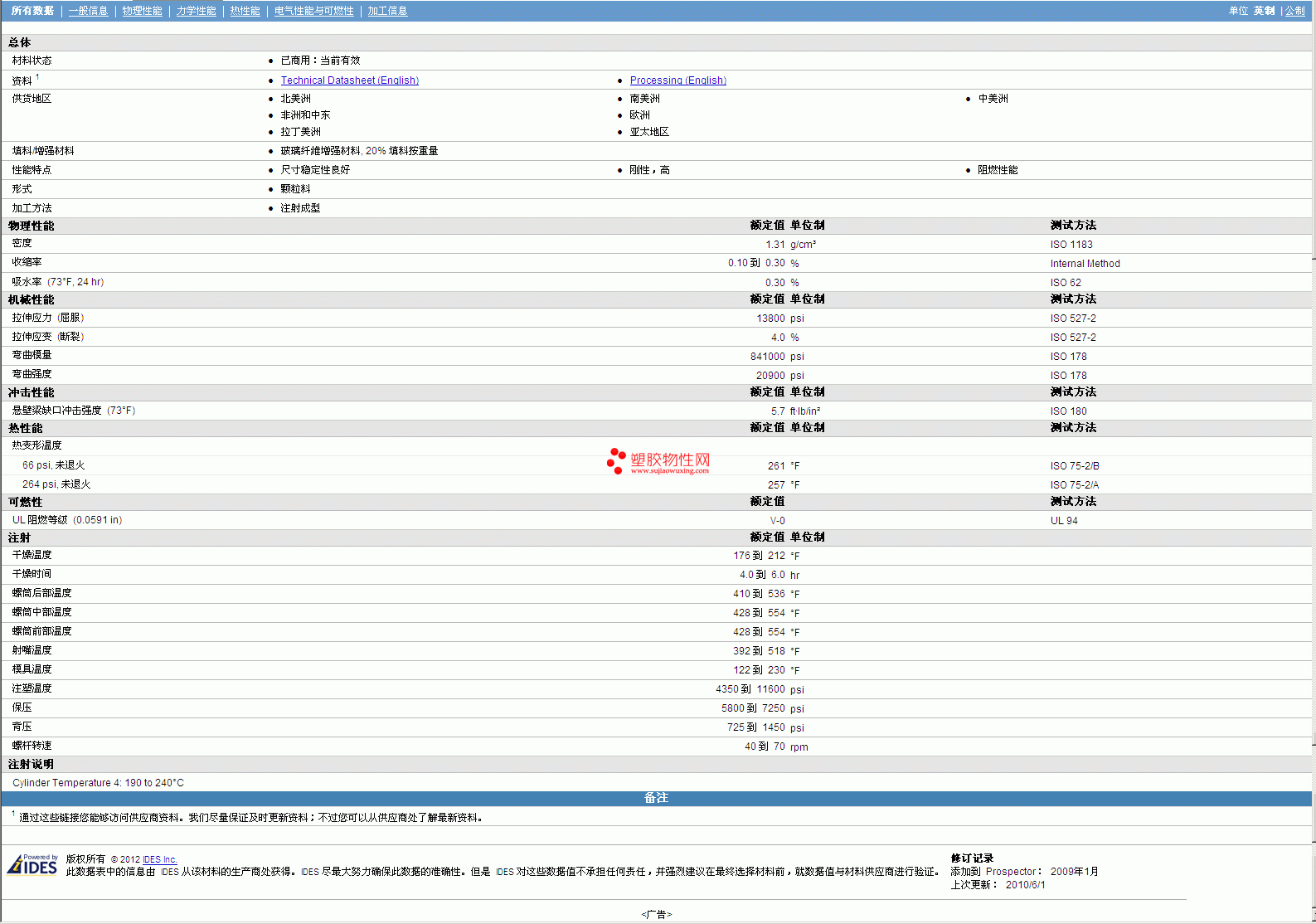Click the 广告 placeholder at the bottom
1316x924 pixels.
656,914
